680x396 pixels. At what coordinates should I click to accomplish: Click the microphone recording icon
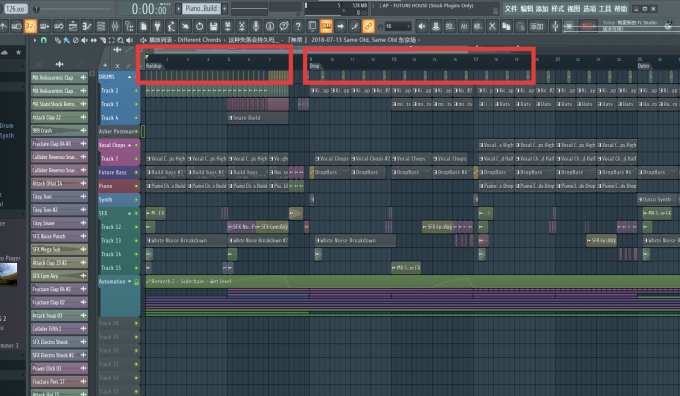[256, 26]
